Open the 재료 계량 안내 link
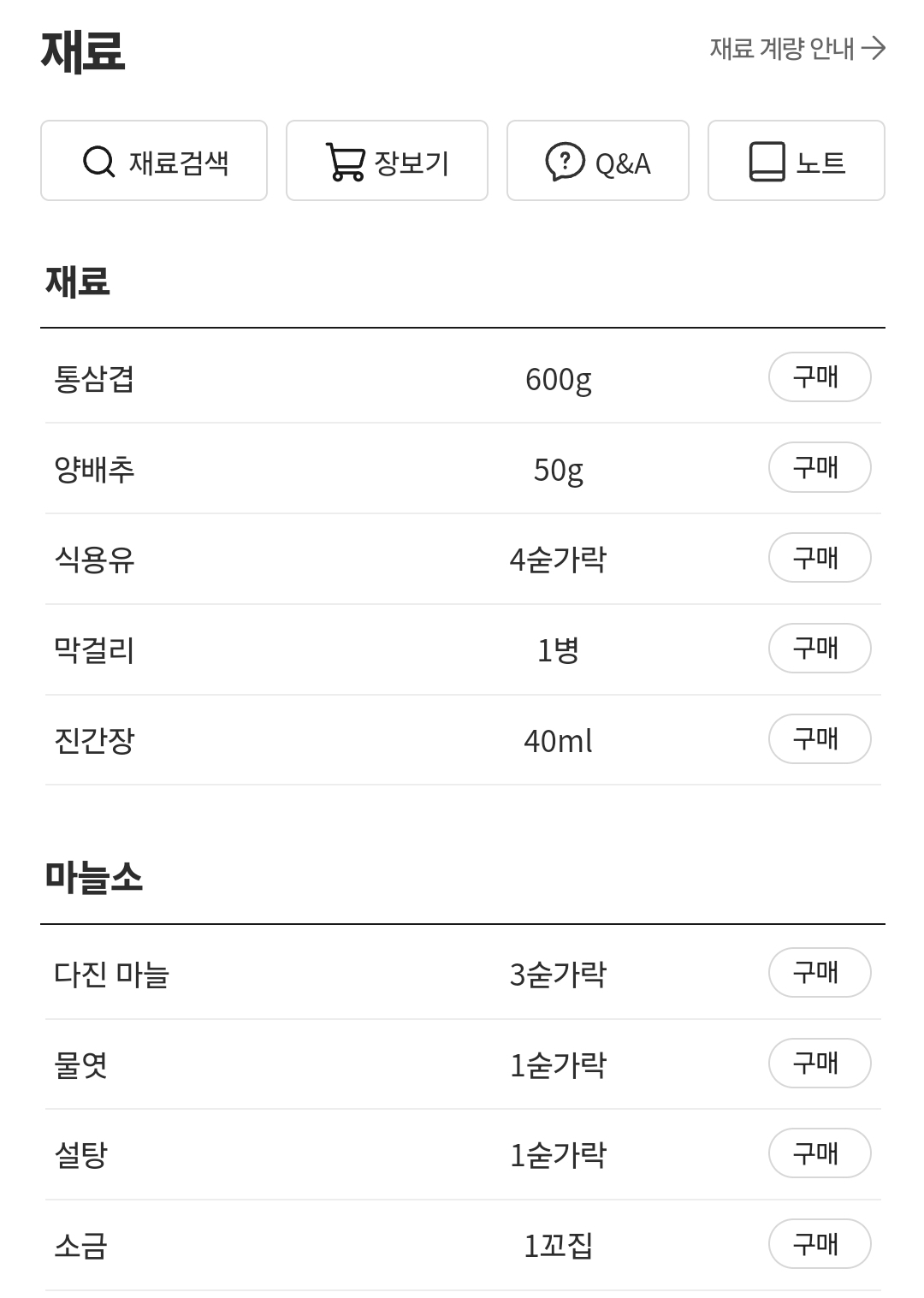Image resolution: width=924 pixels, height=1298 pixels. point(782,48)
